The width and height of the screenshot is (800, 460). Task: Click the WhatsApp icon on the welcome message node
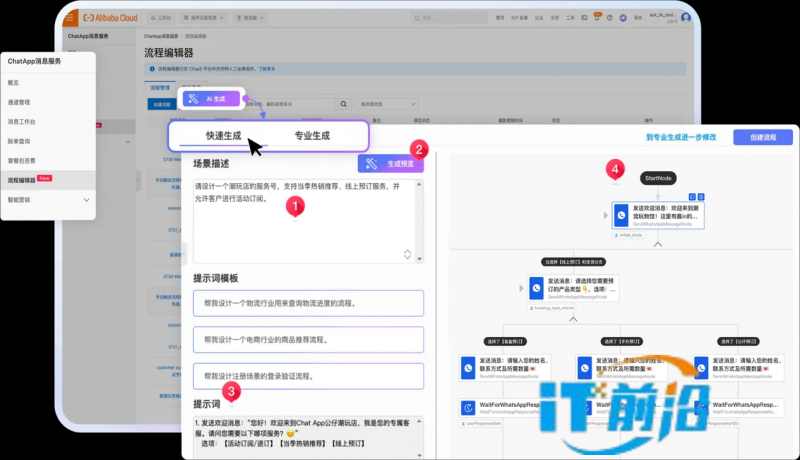[x=622, y=214]
